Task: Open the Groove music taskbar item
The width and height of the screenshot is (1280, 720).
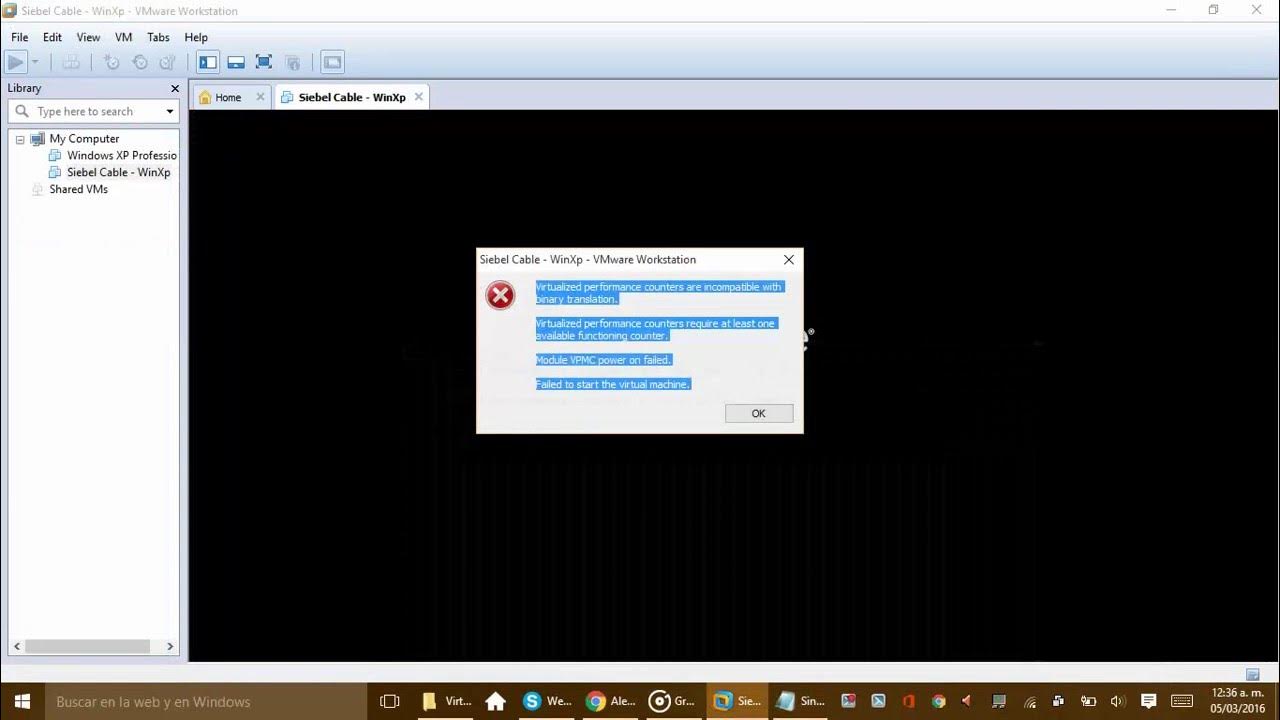Action: [x=673, y=701]
